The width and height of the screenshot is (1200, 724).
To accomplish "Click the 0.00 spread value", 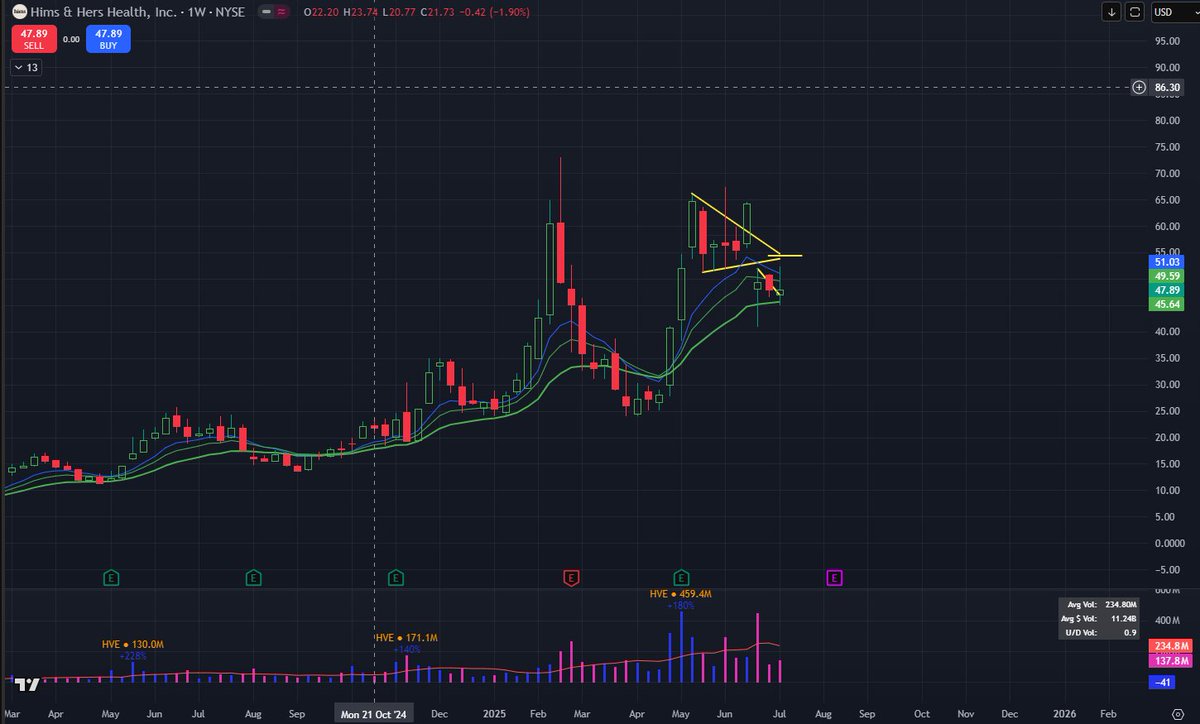I will coord(70,40).
